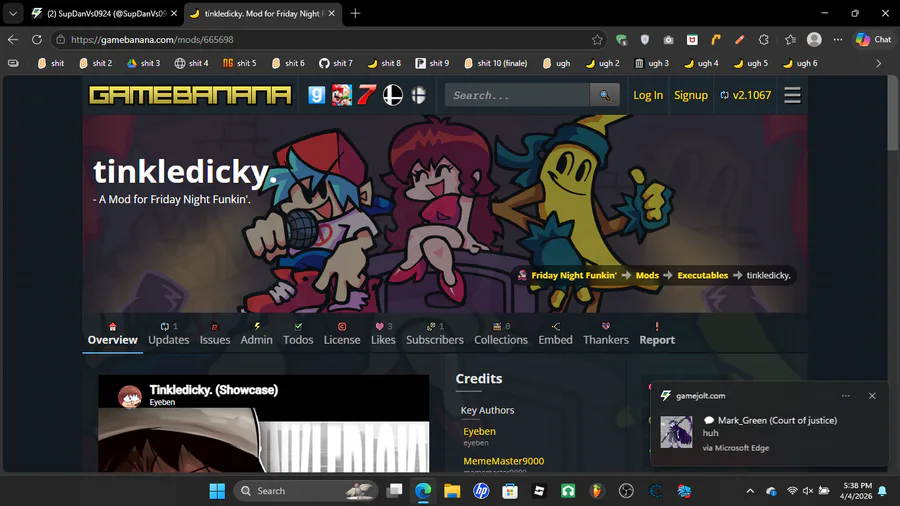Close the tinkledicky browser tab

coord(331,13)
